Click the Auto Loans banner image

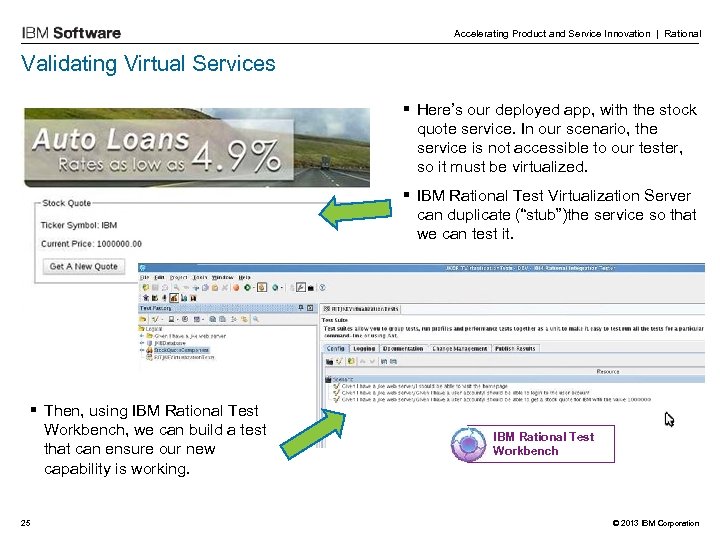[197, 147]
